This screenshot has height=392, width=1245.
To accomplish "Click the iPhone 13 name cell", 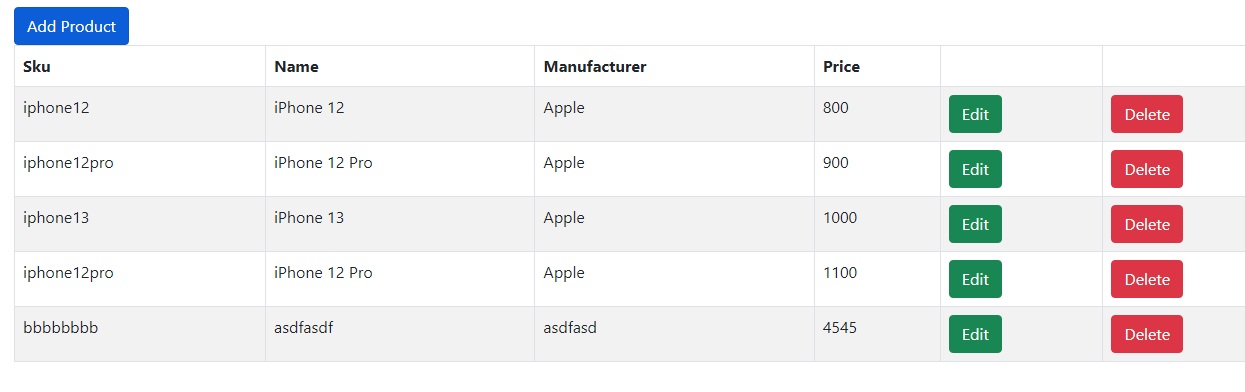I will pyautogui.click(x=400, y=224).
